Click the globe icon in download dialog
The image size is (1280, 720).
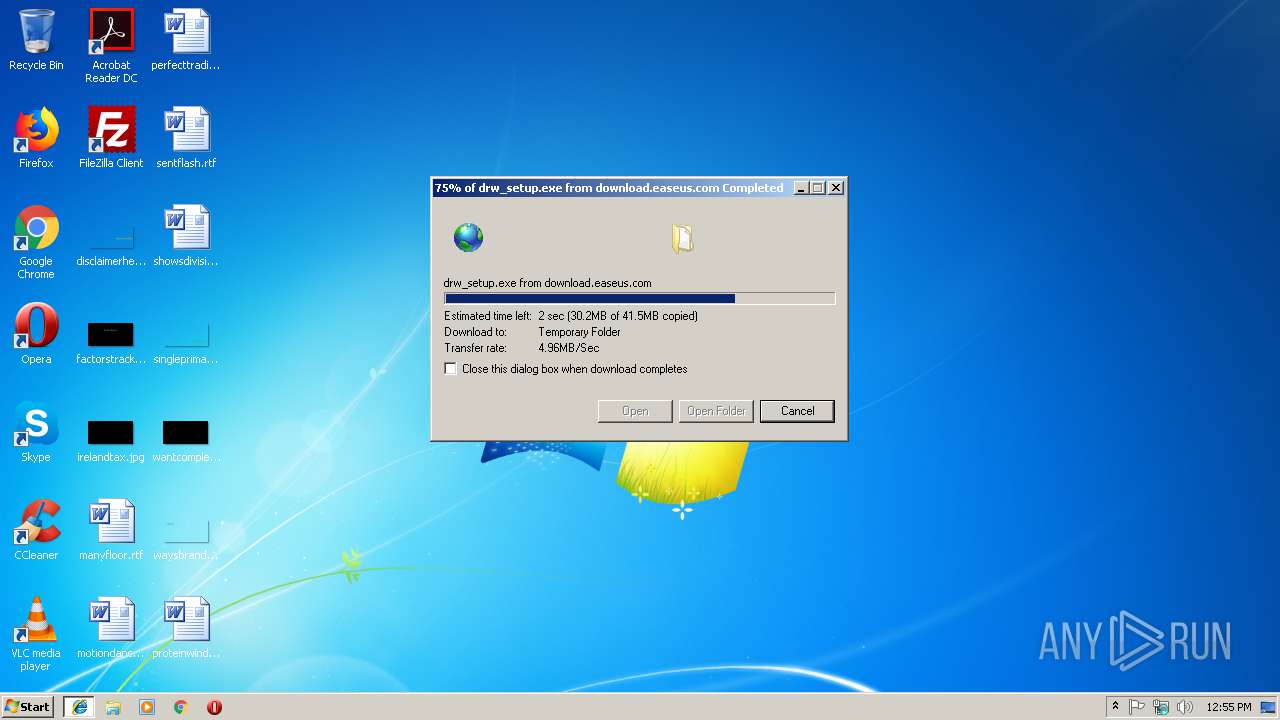pyautogui.click(x=468, y=238)
